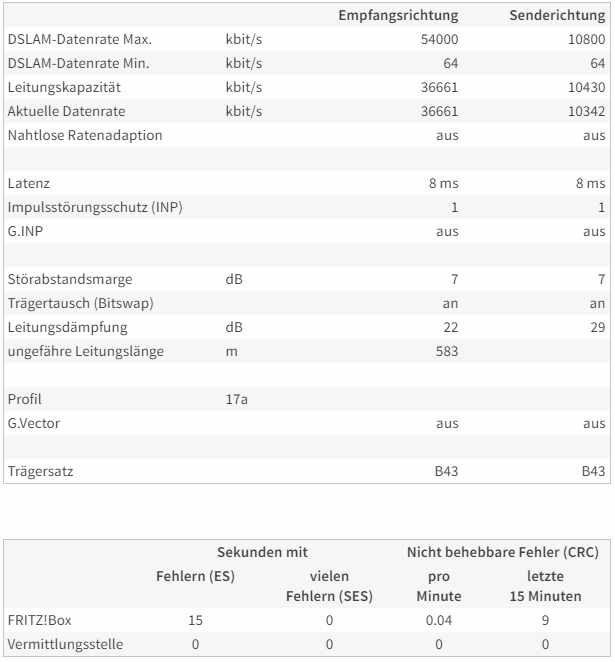
Task: Select the Empfangsrichtung column header
Action: (x=398, y=16)
